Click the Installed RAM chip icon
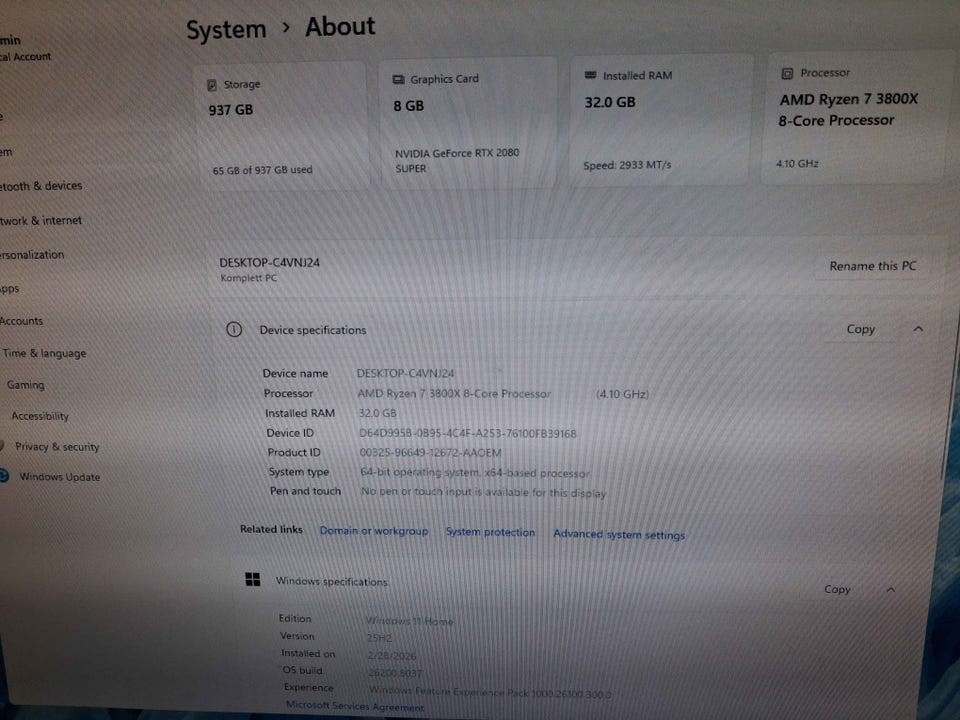This screenshot has width=960, height=720. point(590,75)
